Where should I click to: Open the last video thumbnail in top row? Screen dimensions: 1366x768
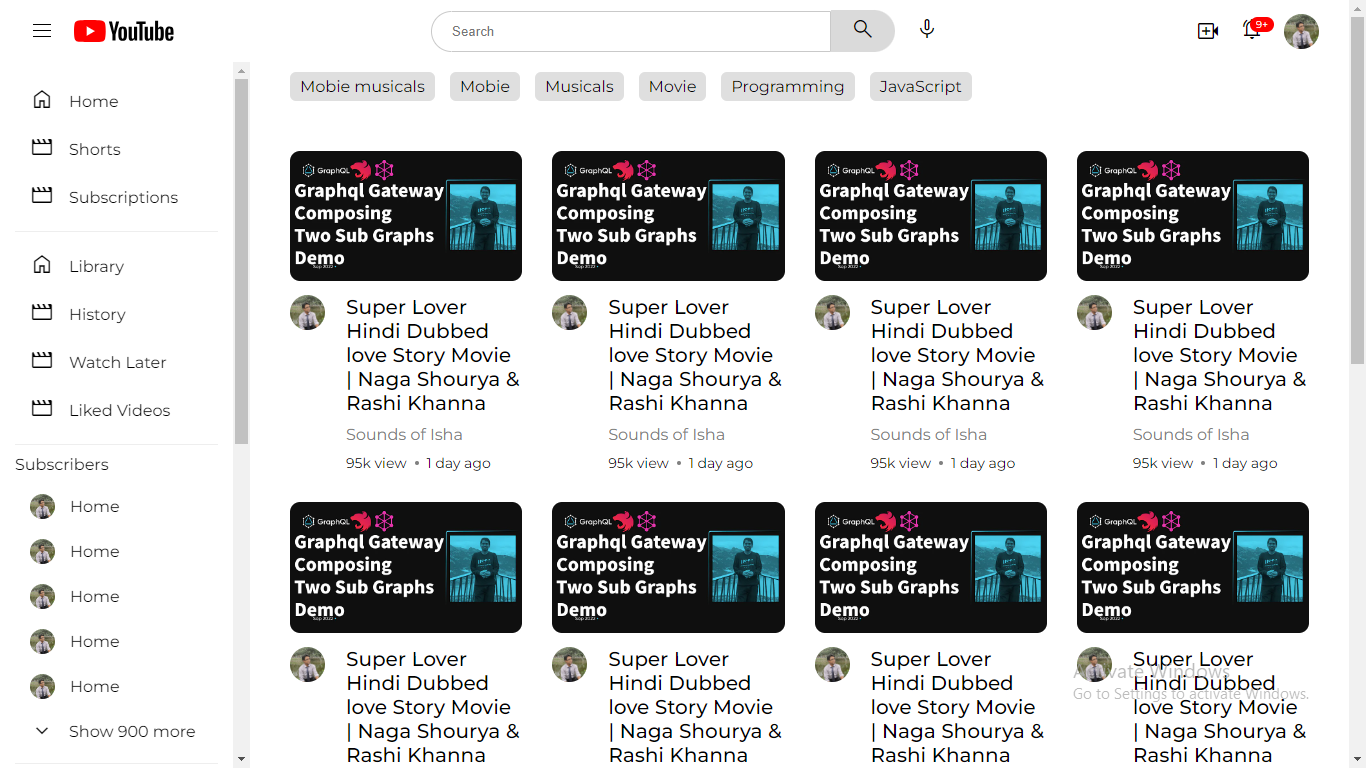click(1193, 216)
